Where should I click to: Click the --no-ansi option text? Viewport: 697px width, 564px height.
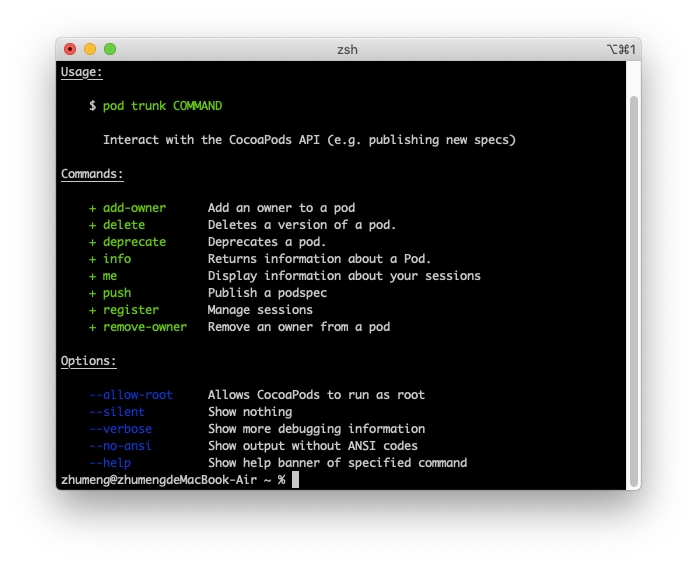pos(120,446)
